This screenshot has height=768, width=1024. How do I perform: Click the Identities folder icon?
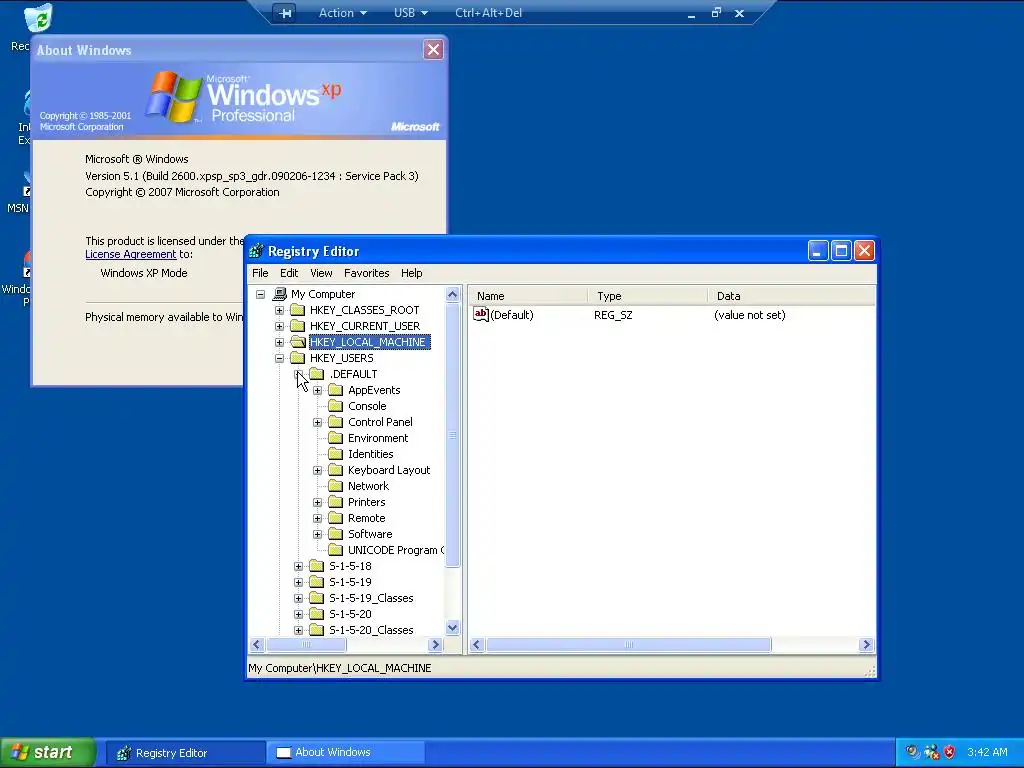pos(336,454)
